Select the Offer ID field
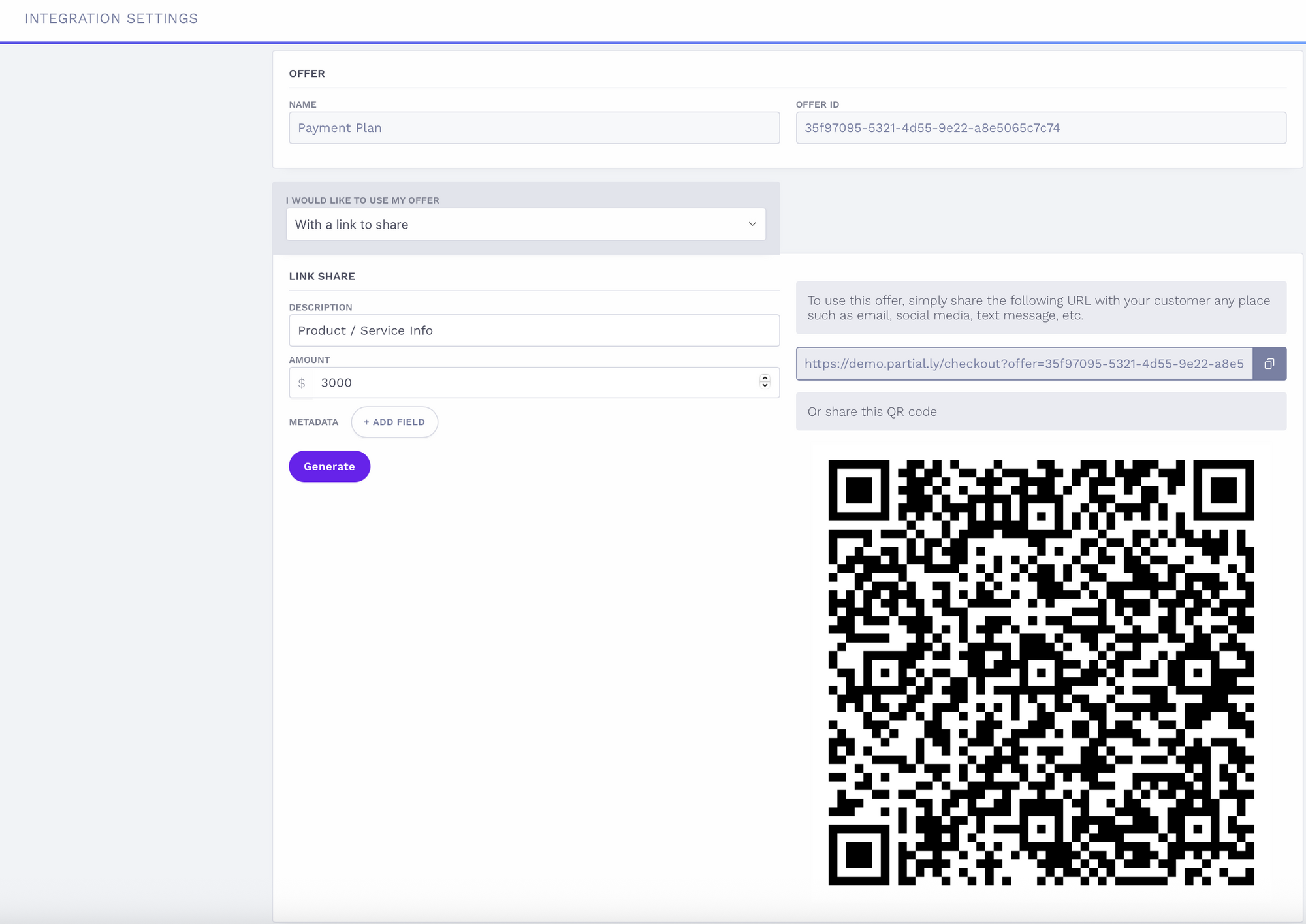 click(x=1041, y=128)
